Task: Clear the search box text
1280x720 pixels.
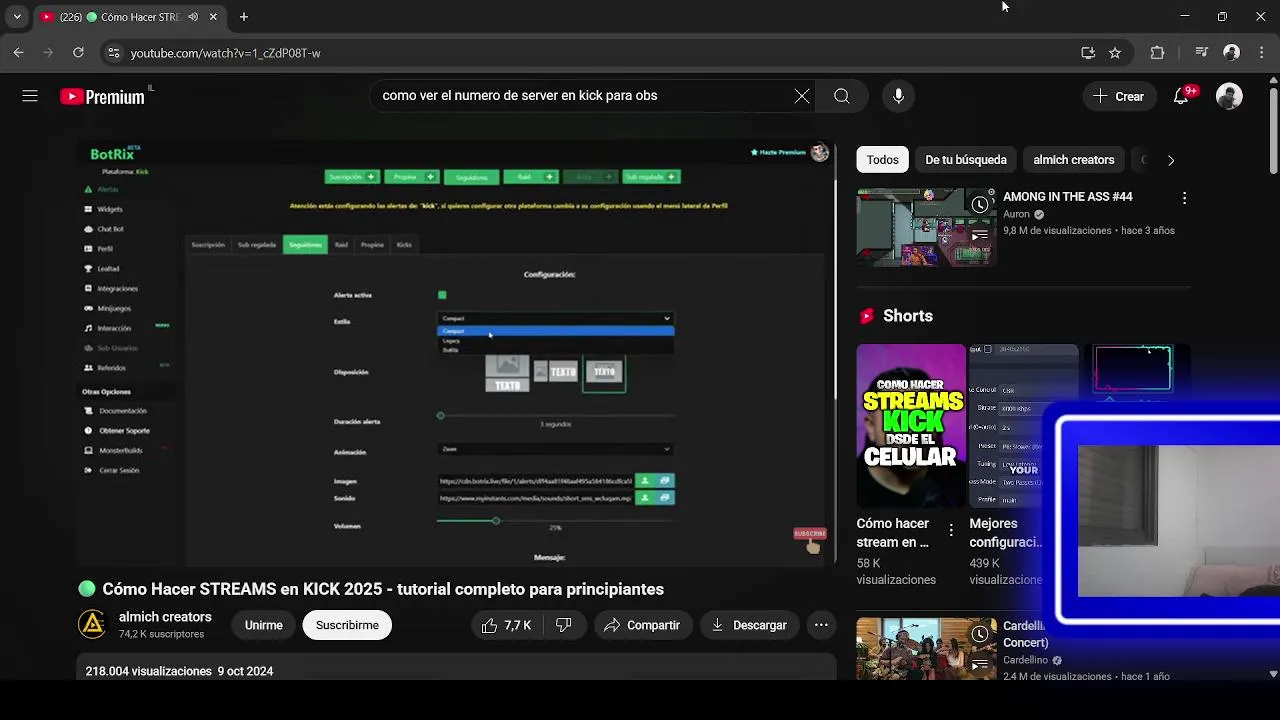Action: pyautogui.click(x=802, y=96)
